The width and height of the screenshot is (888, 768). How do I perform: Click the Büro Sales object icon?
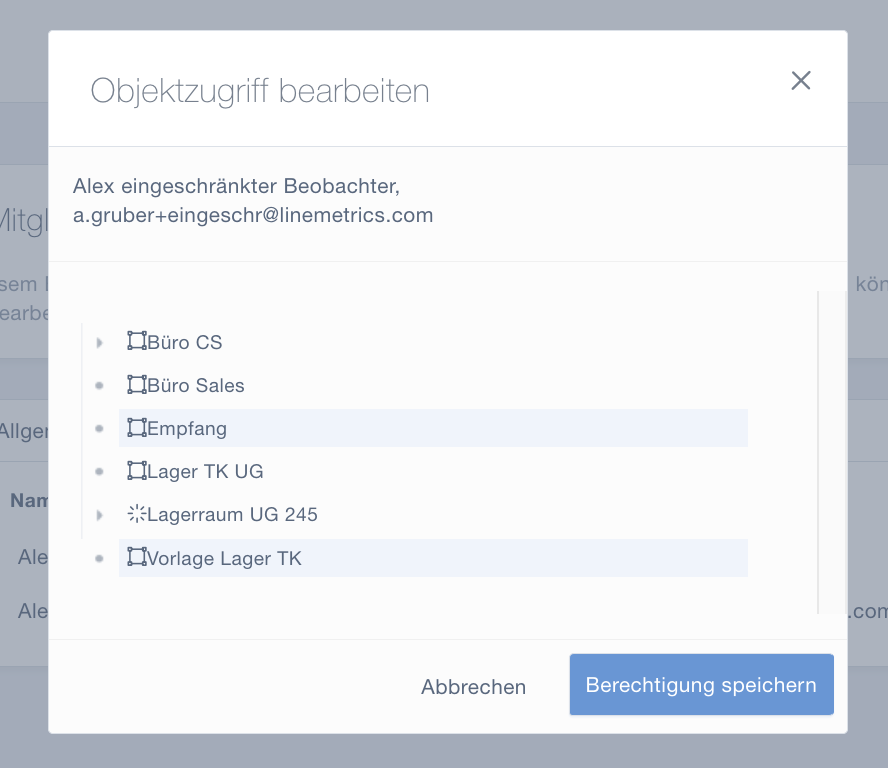[x=137, y=384]
